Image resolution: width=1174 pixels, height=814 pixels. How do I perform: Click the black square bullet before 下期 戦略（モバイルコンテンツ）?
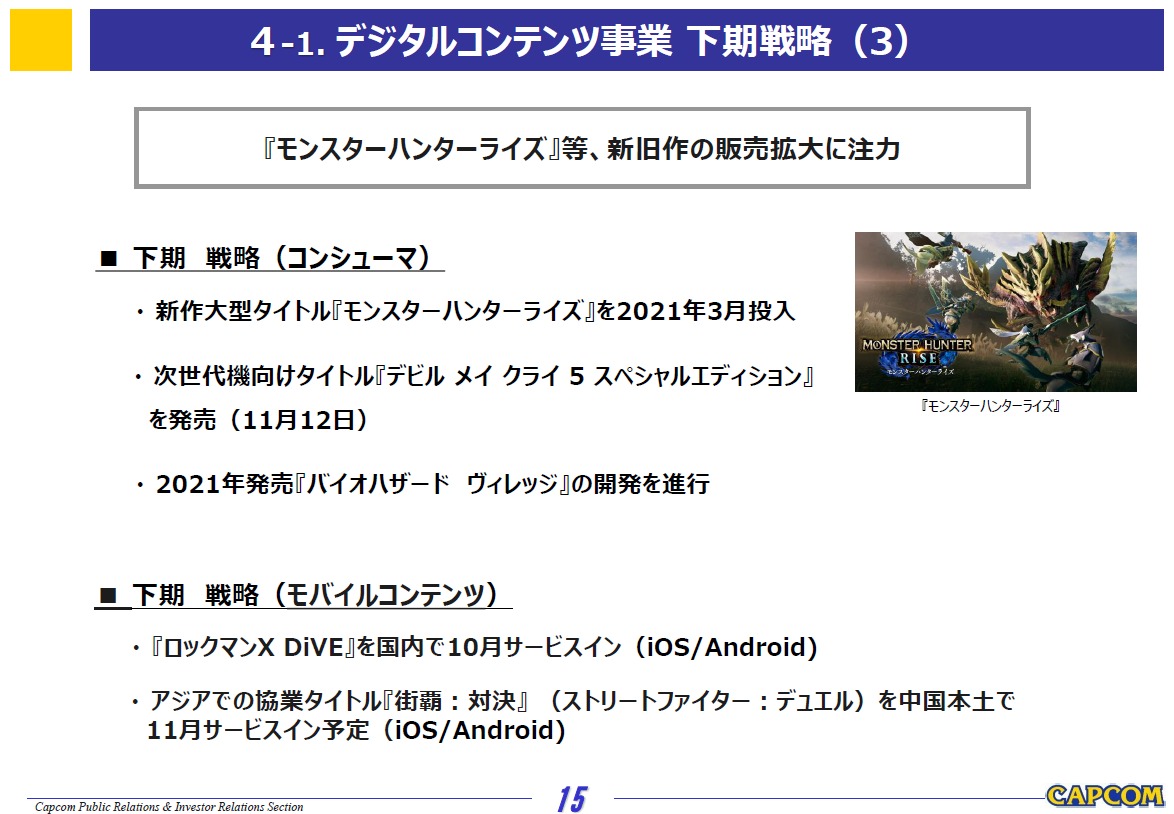[109, 596]
